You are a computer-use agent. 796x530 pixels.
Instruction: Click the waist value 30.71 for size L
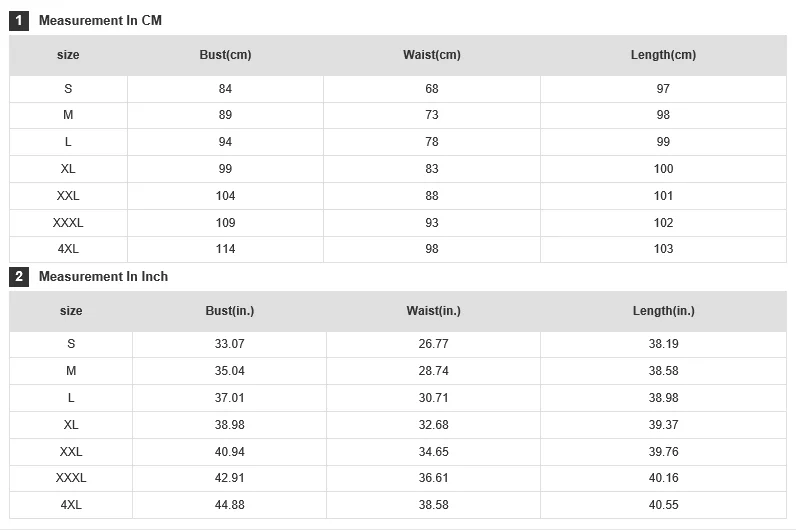(434, 398)
